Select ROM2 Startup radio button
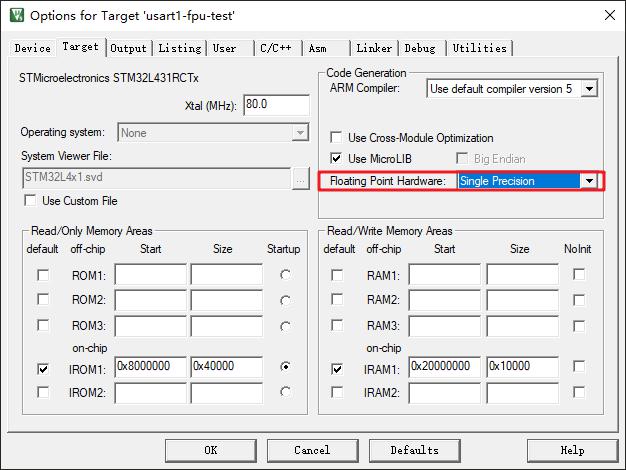The width and height of the screenshot is (626, 470). click(285, 300)
